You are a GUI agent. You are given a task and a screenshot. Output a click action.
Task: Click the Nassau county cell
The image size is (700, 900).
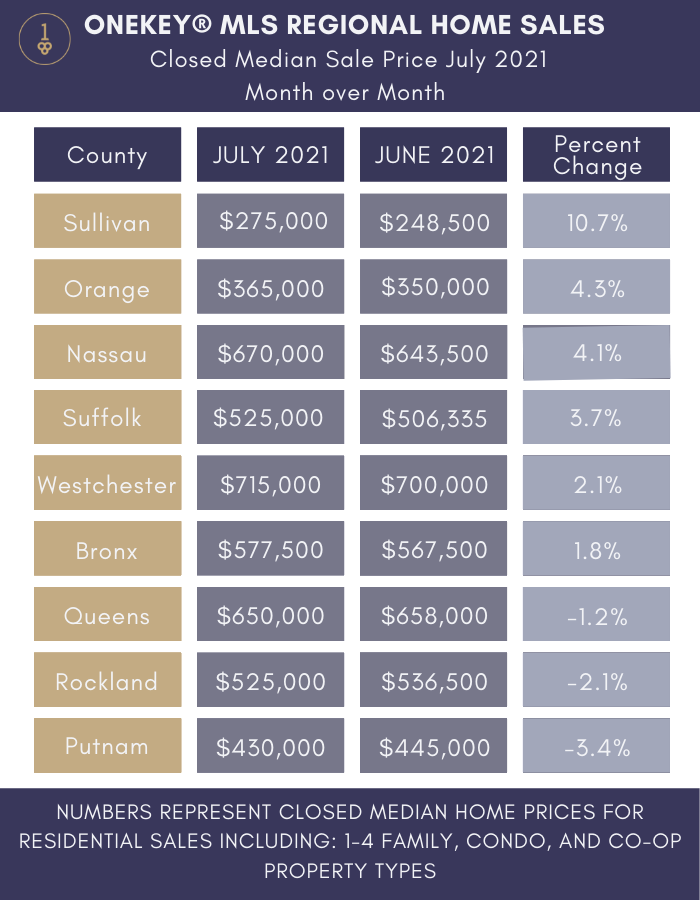point(107,353)
